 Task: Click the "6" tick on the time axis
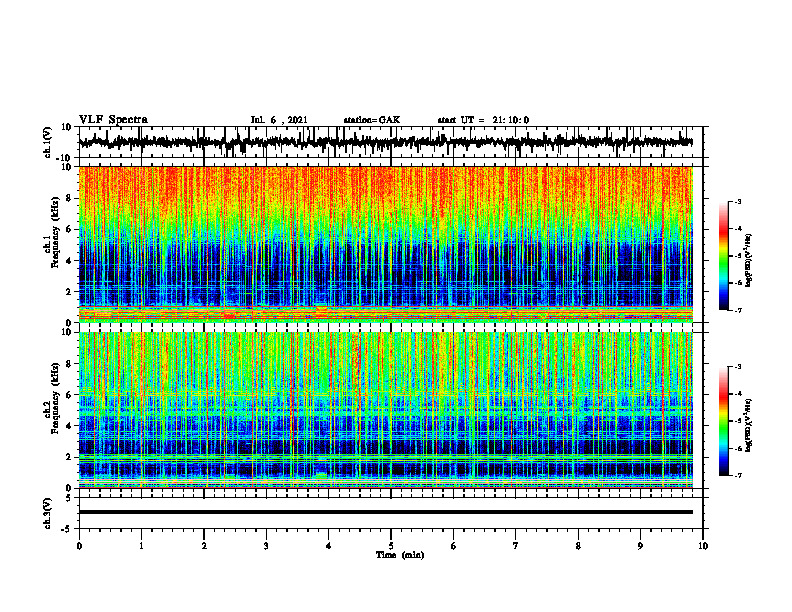pos(454,546)
